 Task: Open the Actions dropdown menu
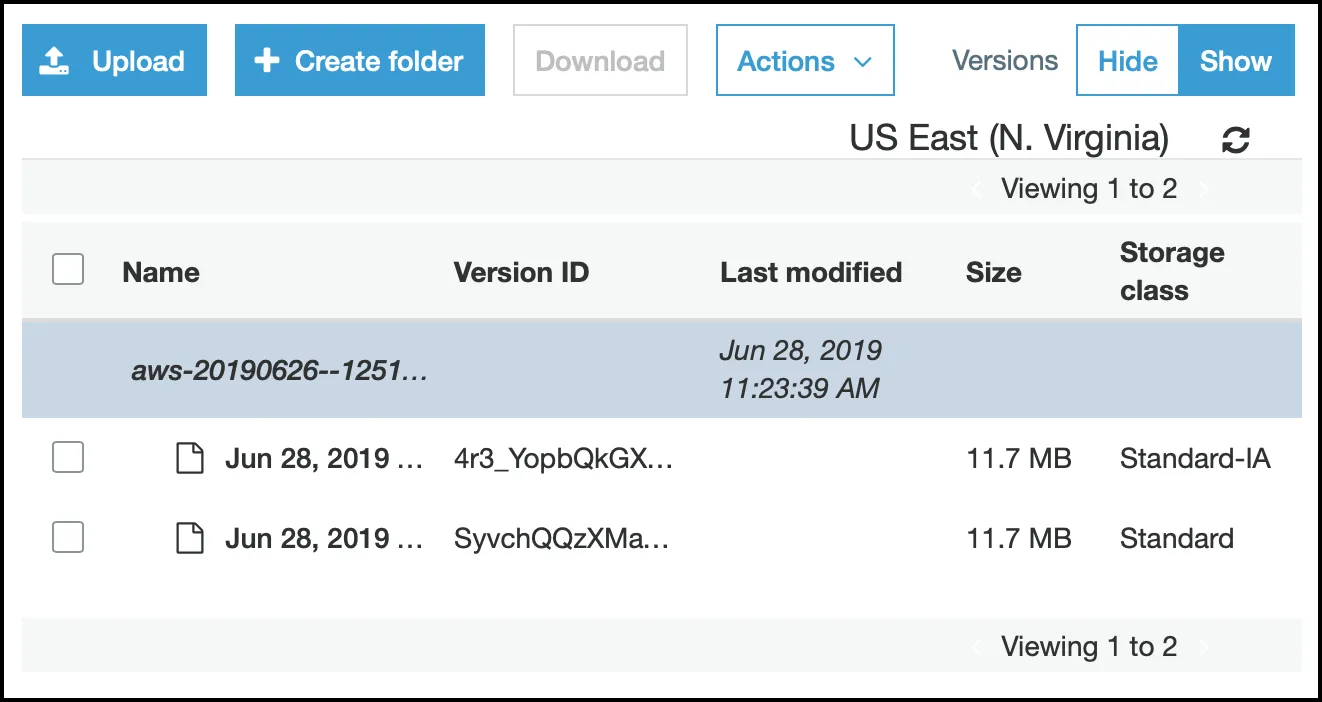pyautogui.click(x=804, y=61)
